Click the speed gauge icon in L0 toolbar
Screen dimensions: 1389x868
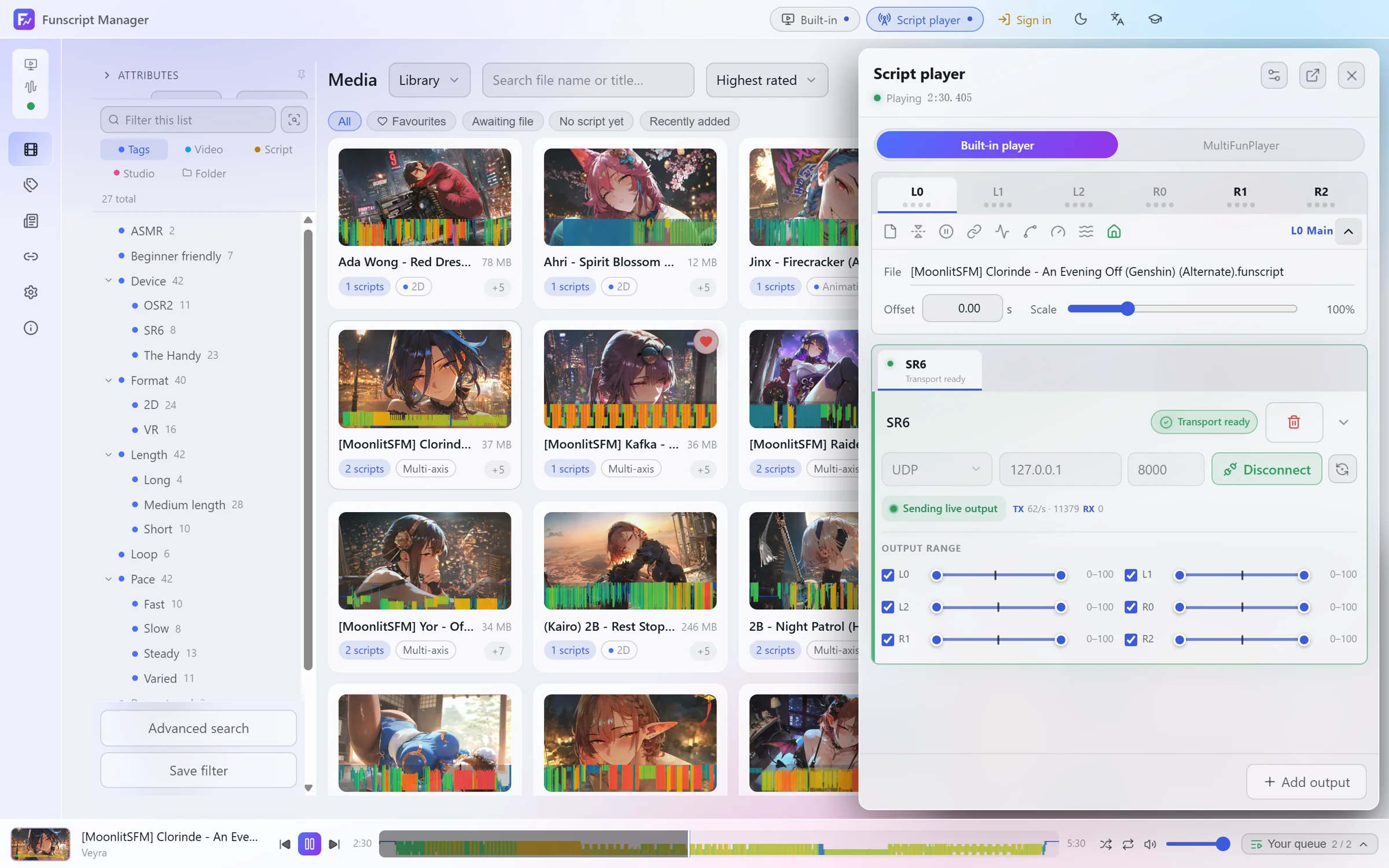click(x=1058, y=231)
